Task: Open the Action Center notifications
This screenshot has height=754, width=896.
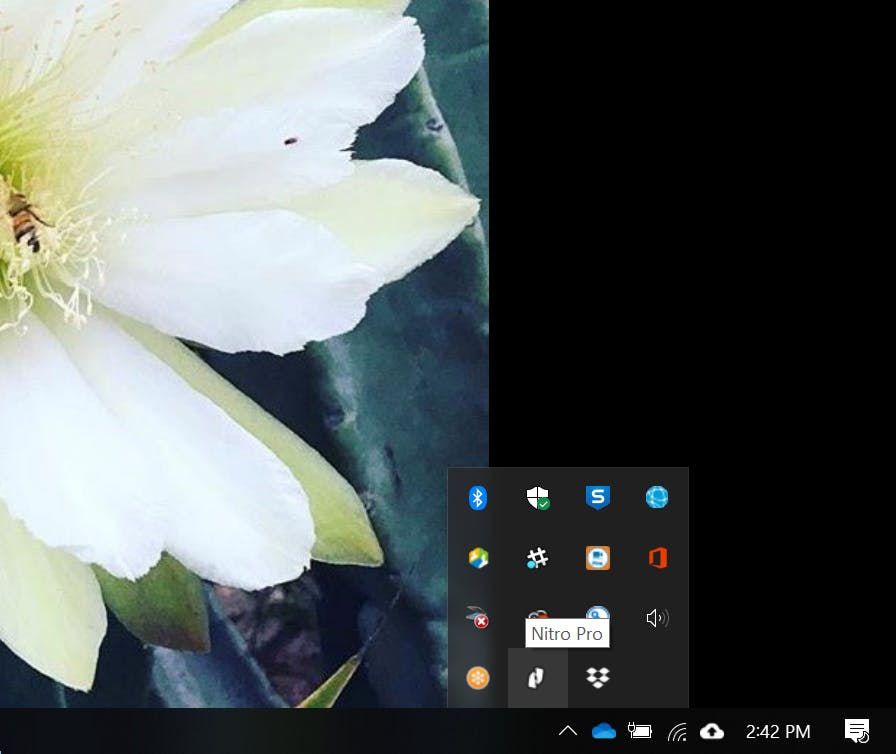Action: click(857, 731)
